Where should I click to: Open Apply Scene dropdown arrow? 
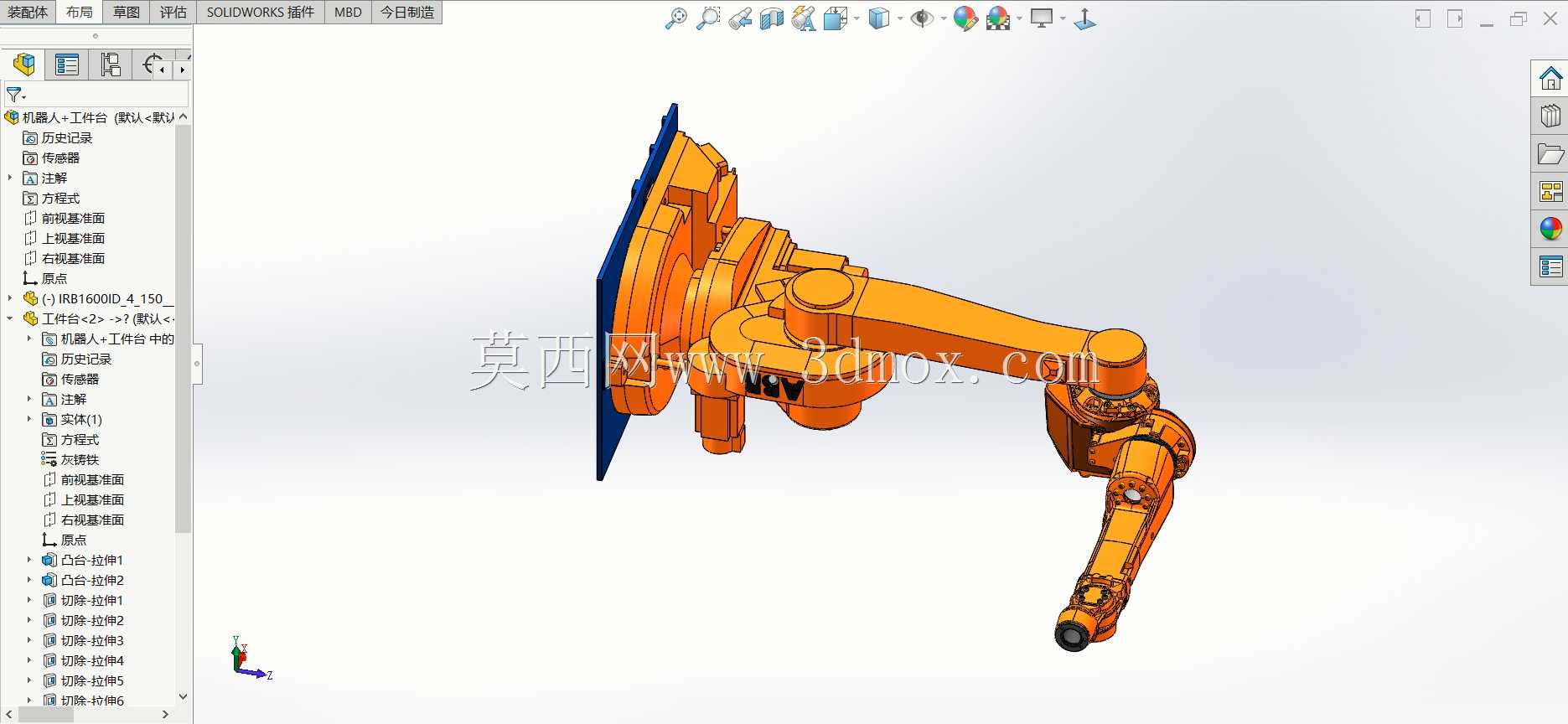tap(1020, 18)
